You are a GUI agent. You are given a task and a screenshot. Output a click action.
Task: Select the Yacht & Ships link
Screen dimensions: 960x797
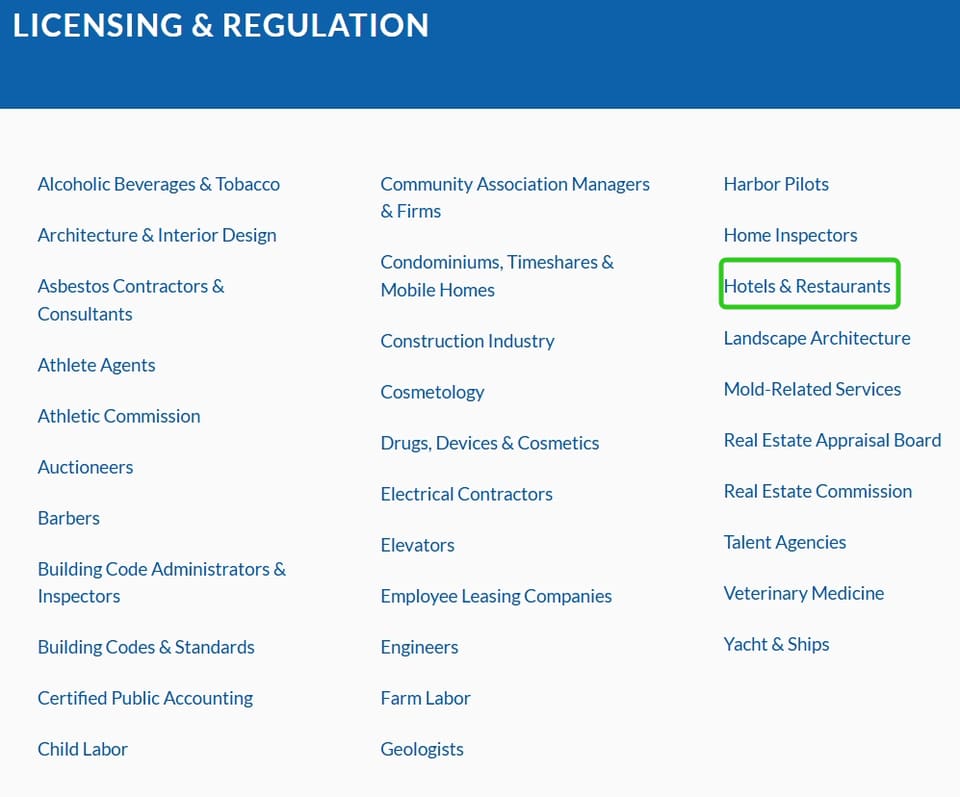tap(776, 644)
